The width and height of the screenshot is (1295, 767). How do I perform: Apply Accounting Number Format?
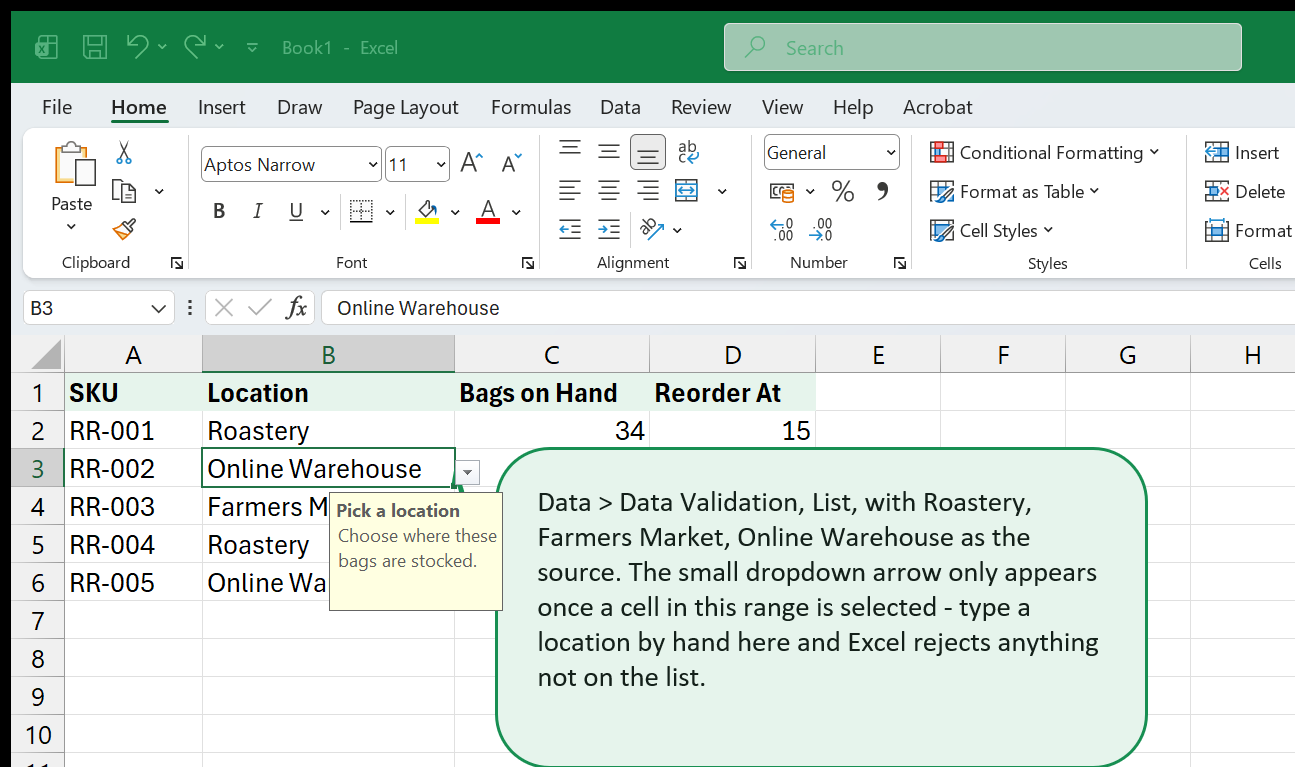782,191
